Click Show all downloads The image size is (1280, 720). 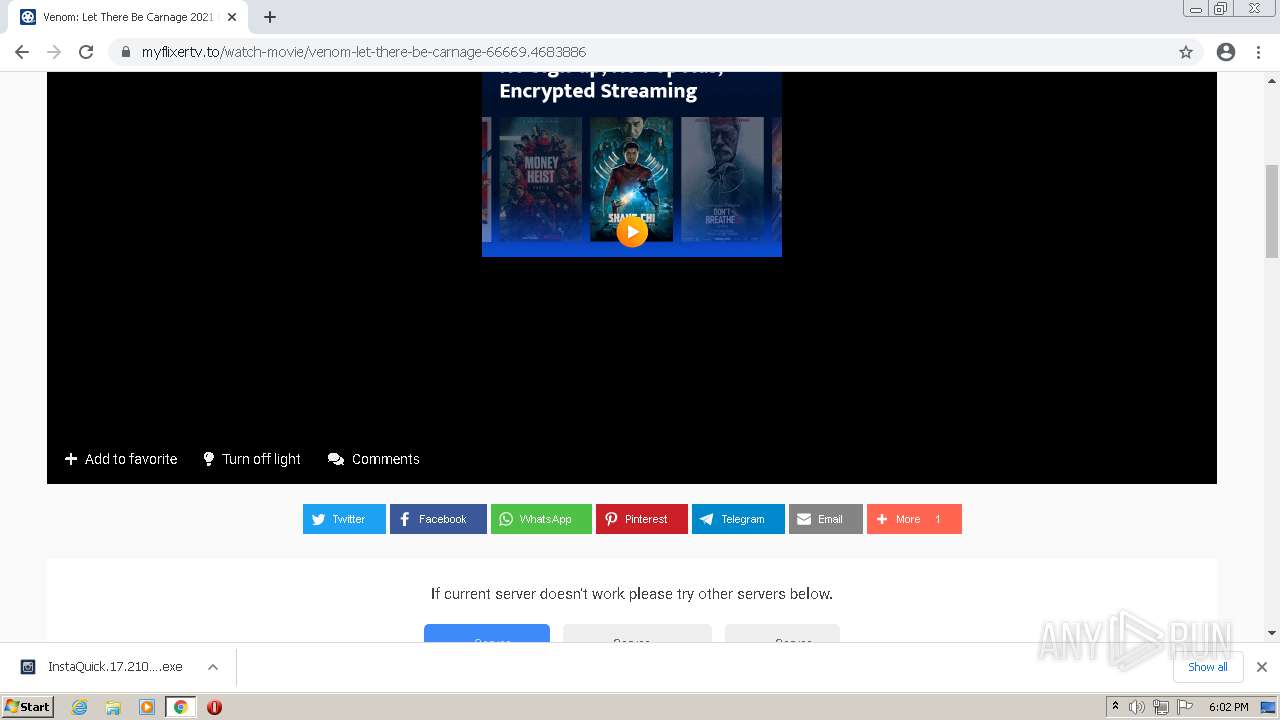coord(1208,667)
